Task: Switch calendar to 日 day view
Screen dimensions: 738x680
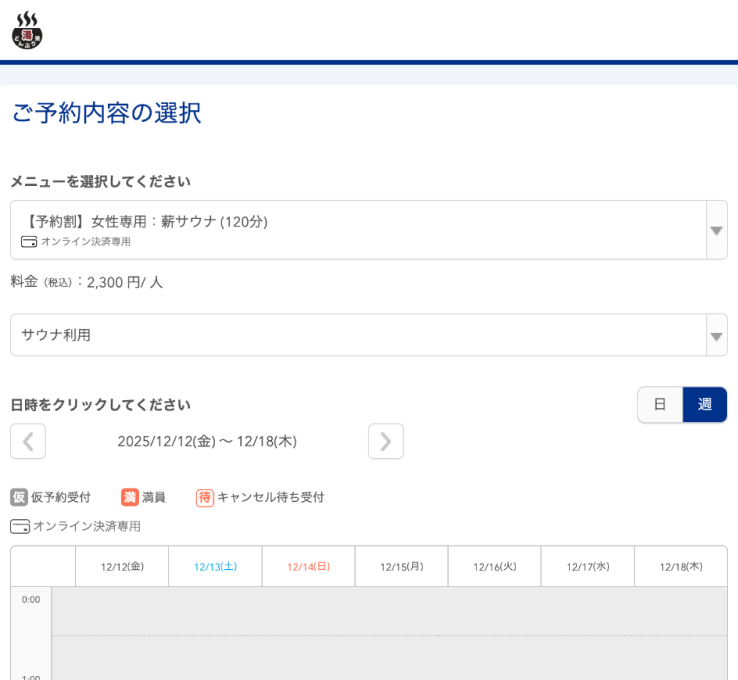Action: click(x=660, y=405)
